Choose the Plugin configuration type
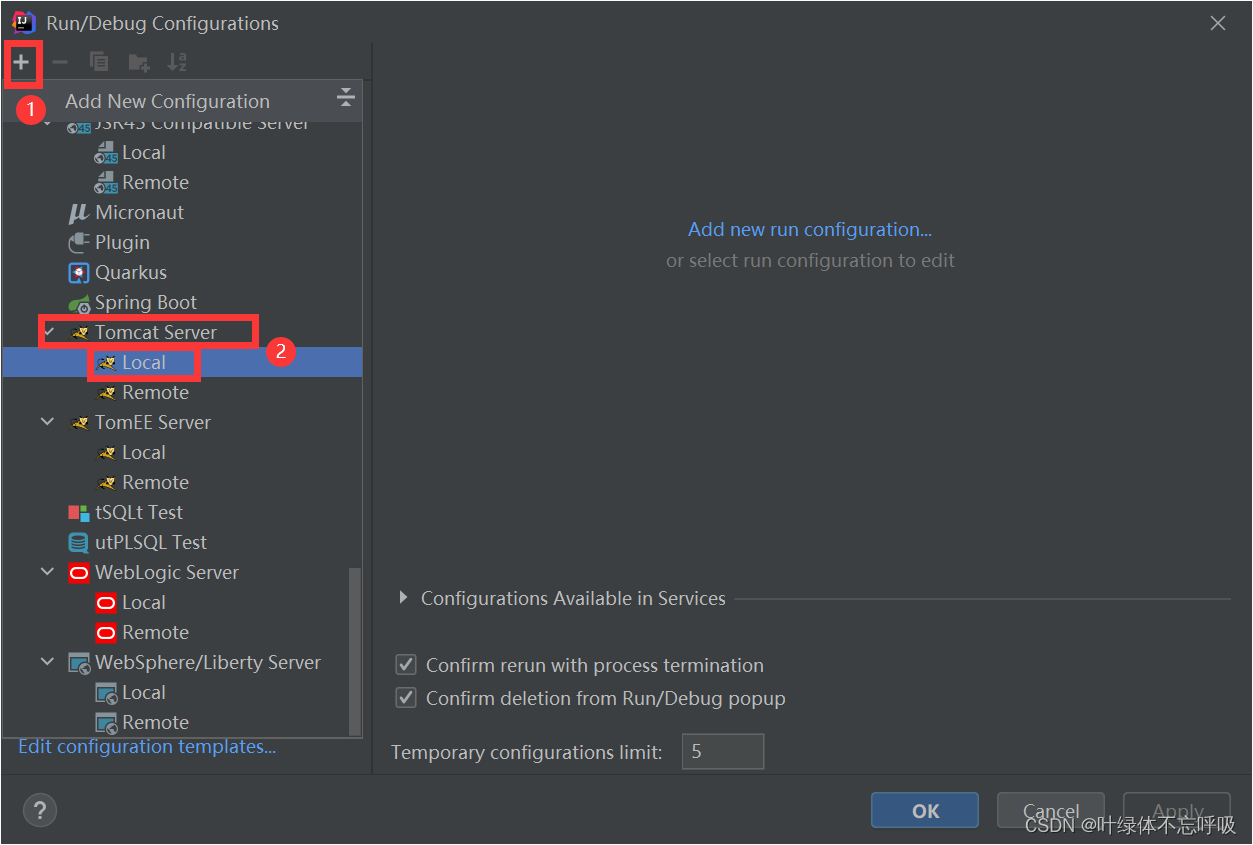 pyautogui.click(x=122, y=242)
